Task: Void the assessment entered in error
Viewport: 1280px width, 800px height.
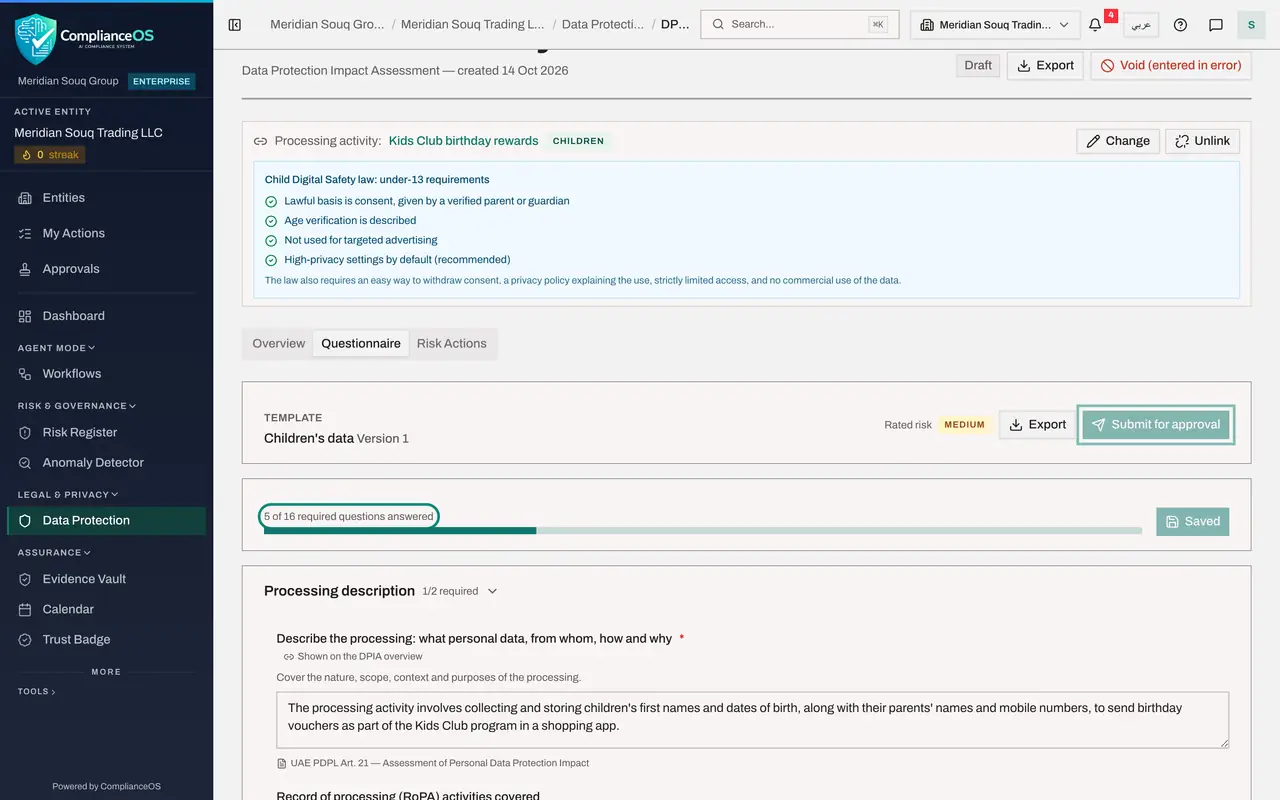Action: 1171,65
